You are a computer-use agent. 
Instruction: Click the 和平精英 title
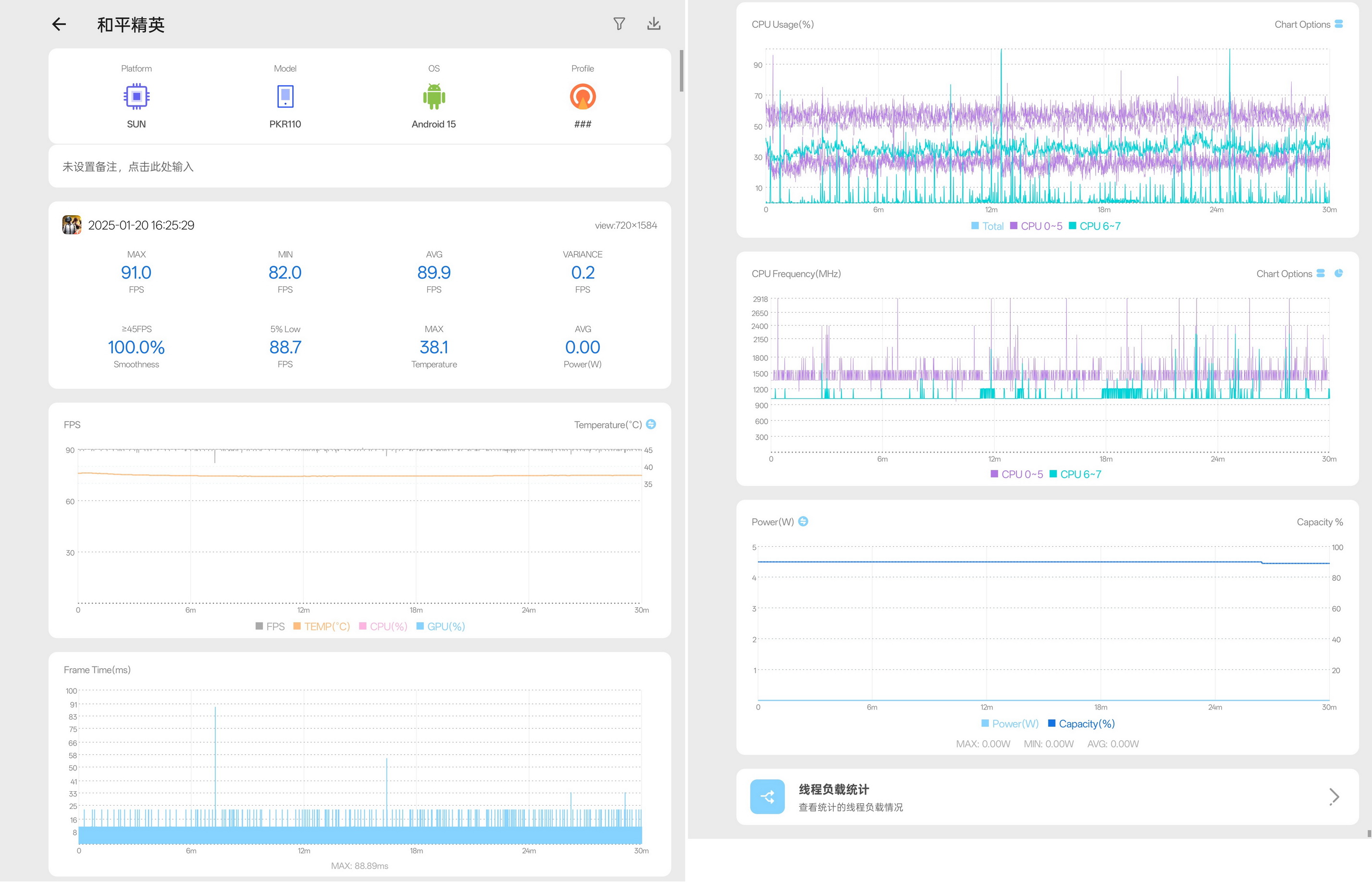tap(131, 25)
